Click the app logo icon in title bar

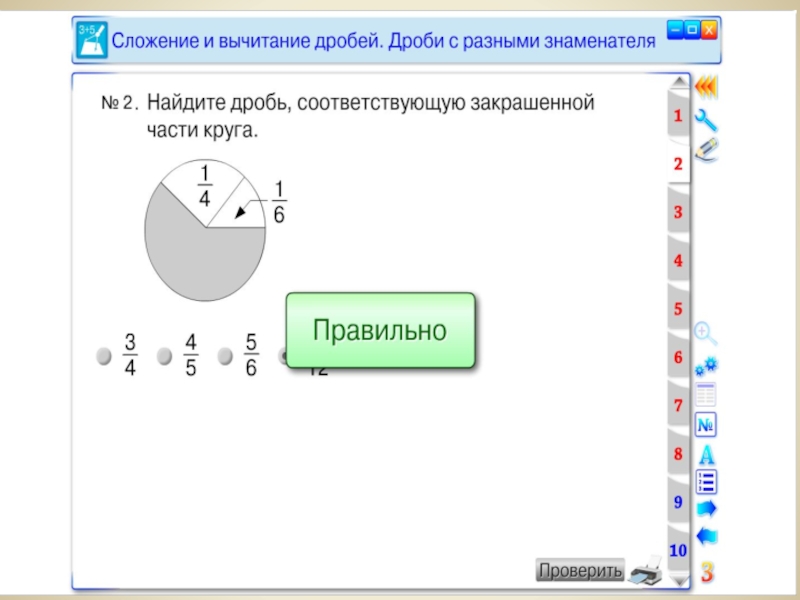tap(91, 40)
